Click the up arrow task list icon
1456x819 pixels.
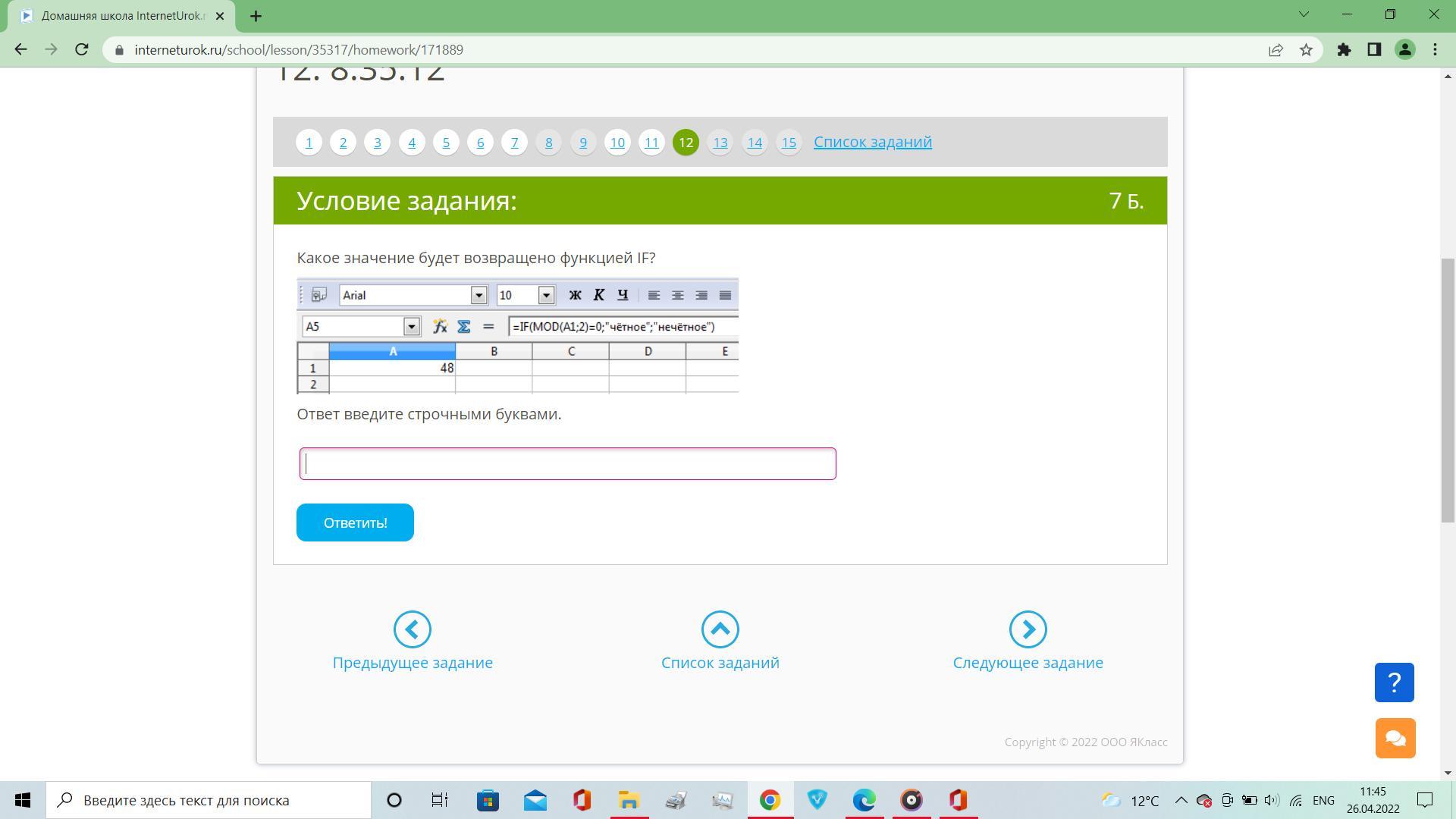click(720, 629)
